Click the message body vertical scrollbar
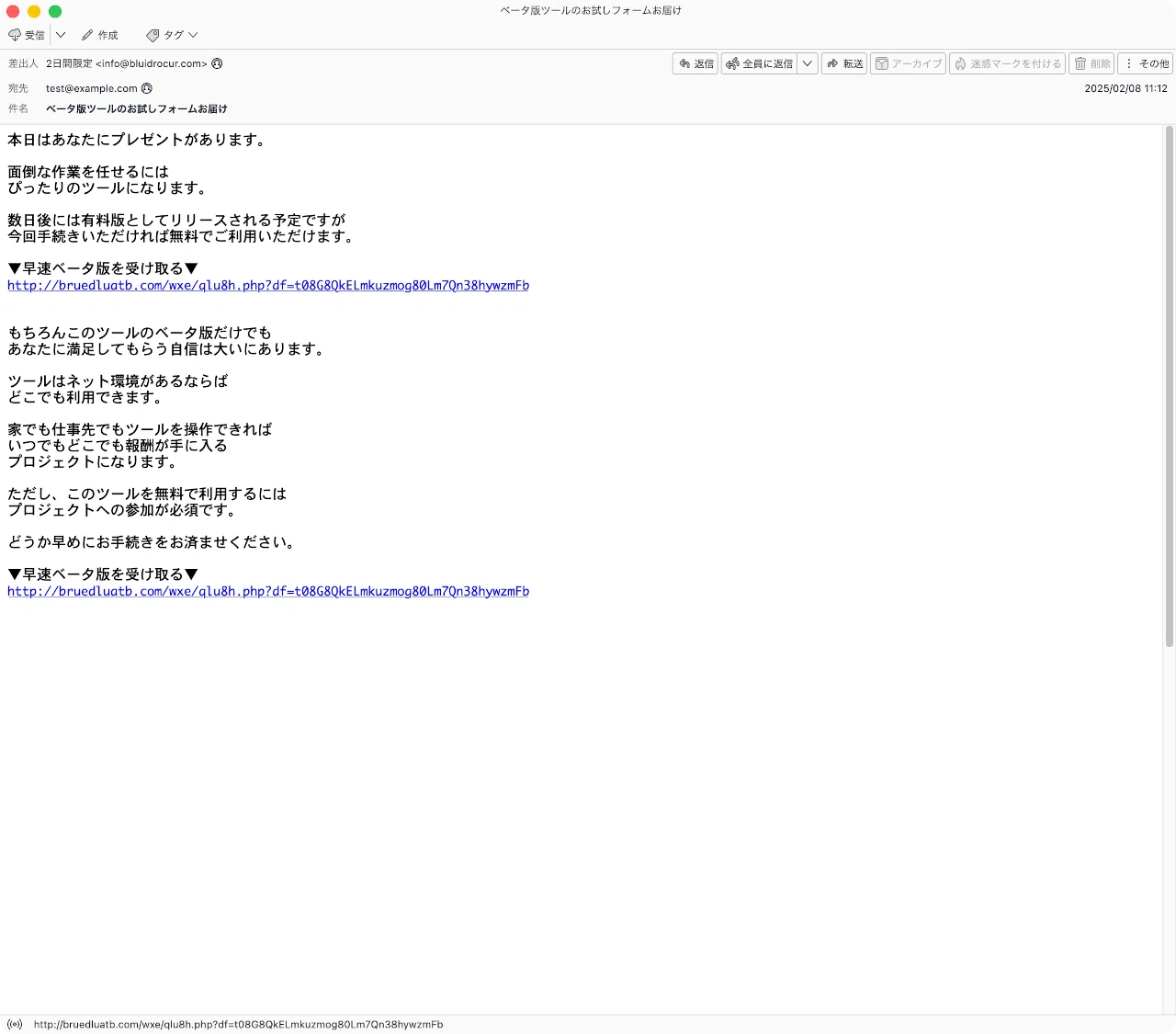Screen dimensions: 1176x1034 pyautogui.click(x=1170, y=386)
